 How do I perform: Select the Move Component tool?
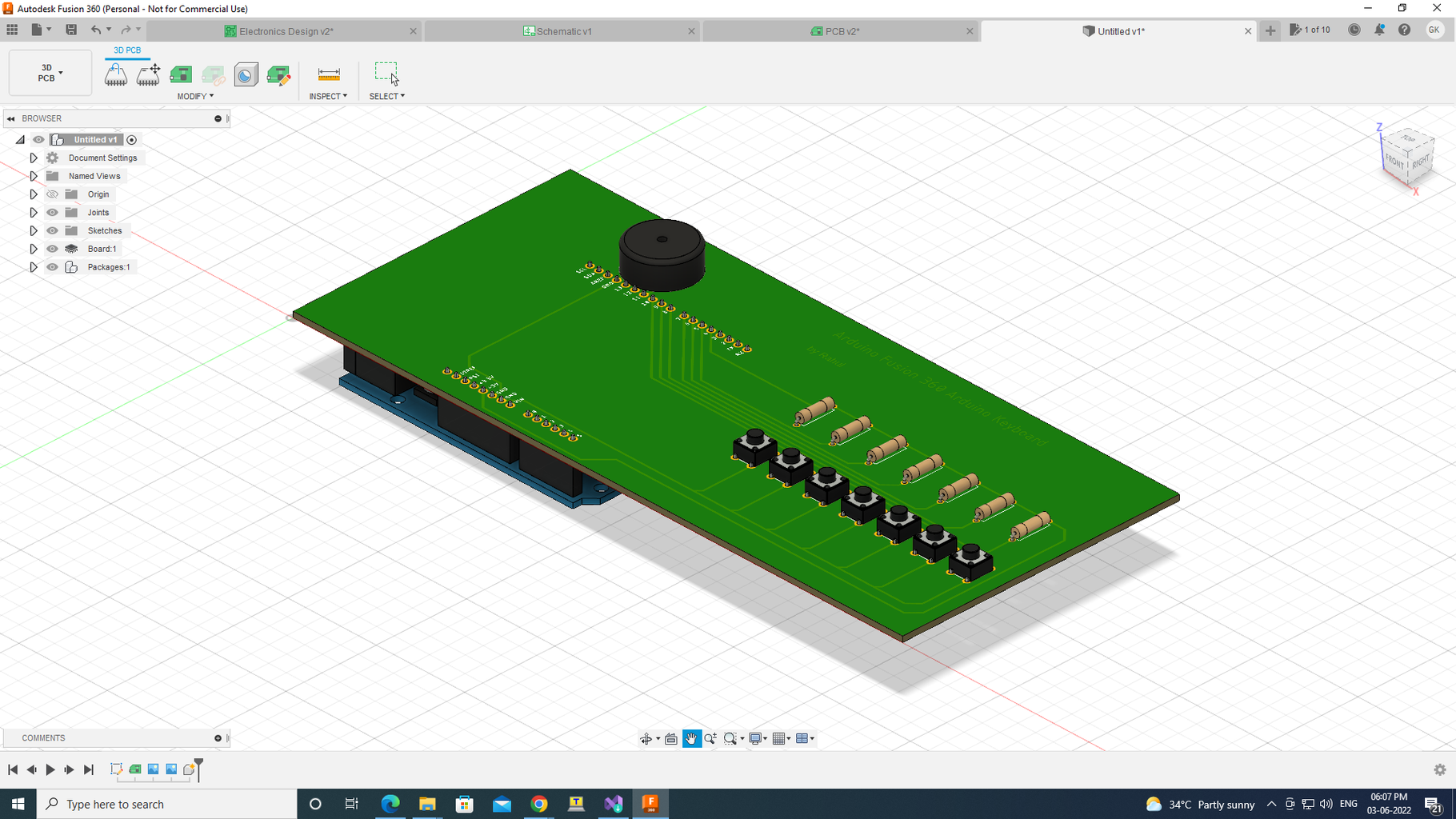tap(148, 74)
